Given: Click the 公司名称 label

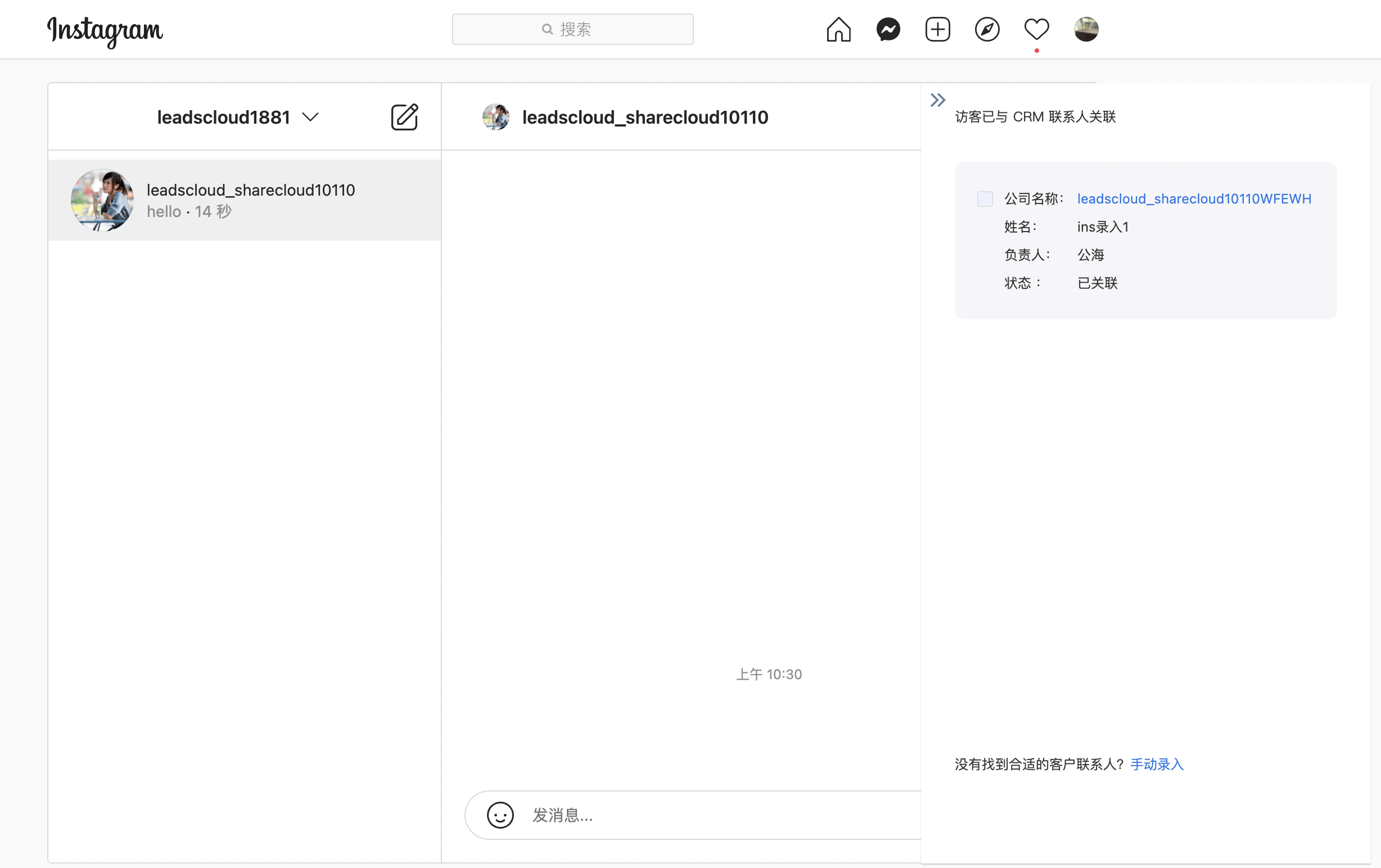Looking at the screenshot, I should tap(1034, 199).
